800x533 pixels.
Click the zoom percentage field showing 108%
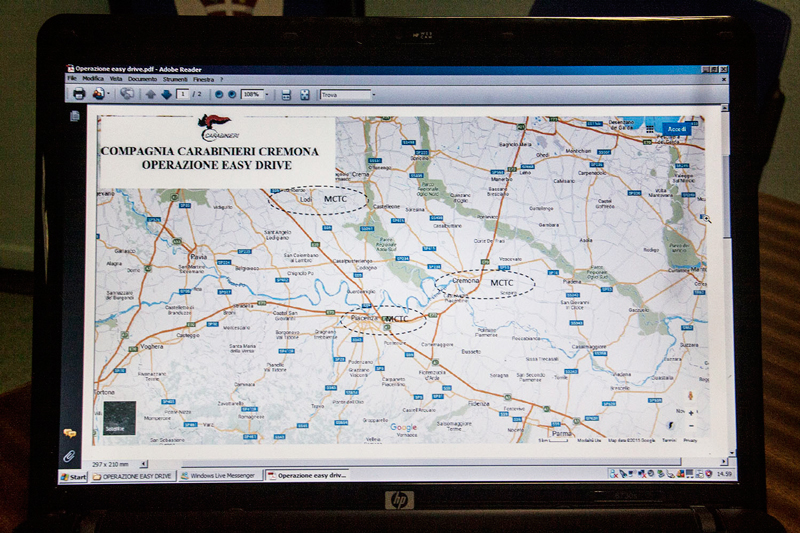point(252,94)
